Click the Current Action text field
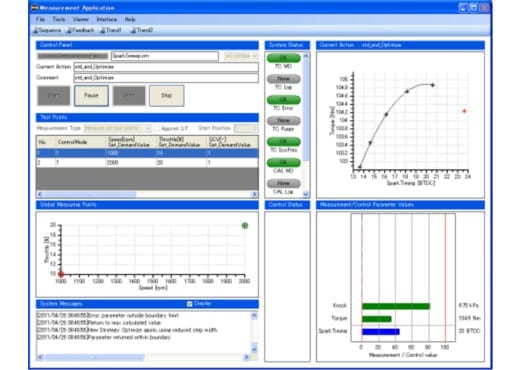Image resolution: width=520 pixels, height=370 pixels. tap(166, 67)
